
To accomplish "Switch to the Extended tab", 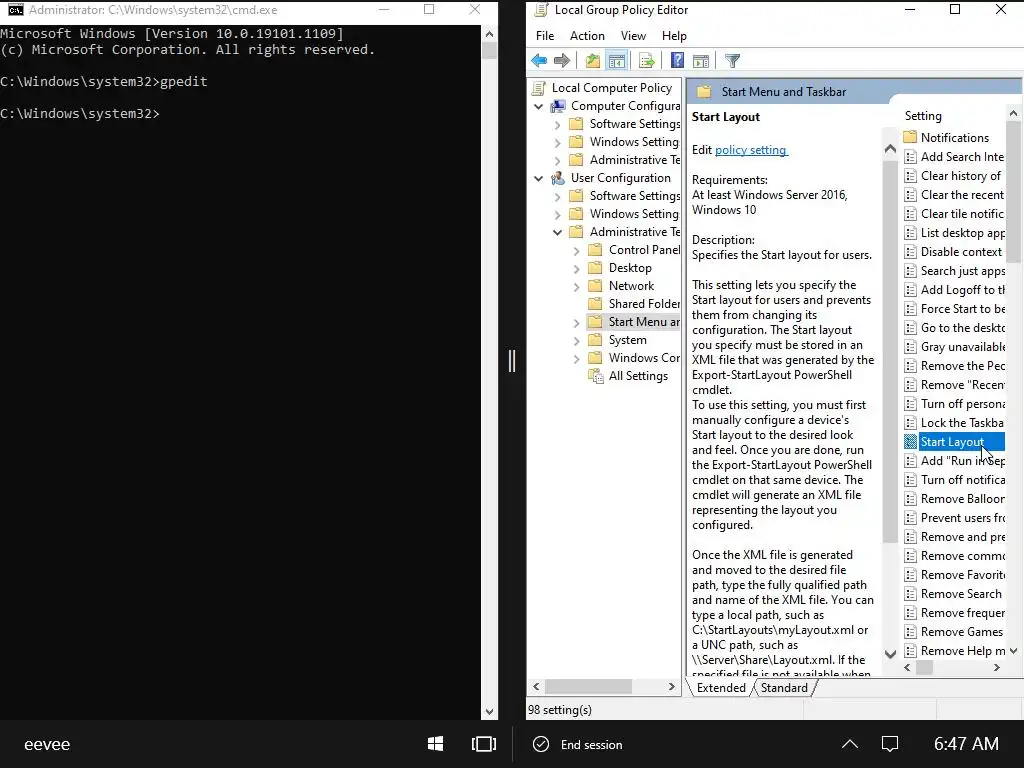I will click(721, 688).
